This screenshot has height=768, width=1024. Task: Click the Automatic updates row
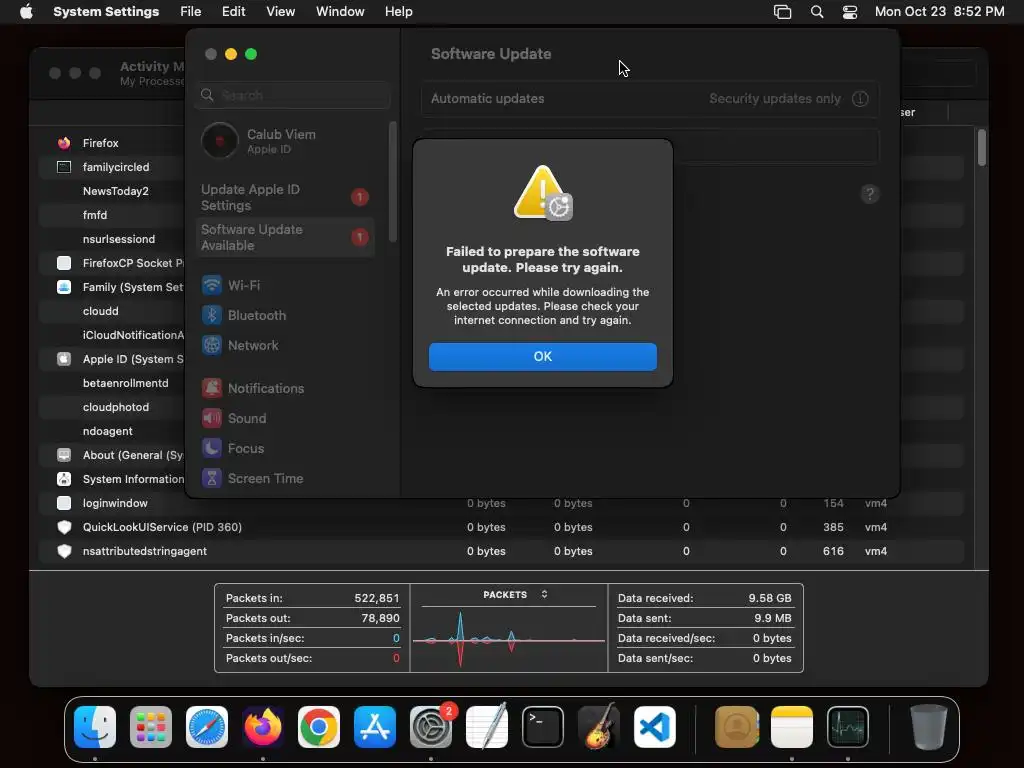click(650, 99)
